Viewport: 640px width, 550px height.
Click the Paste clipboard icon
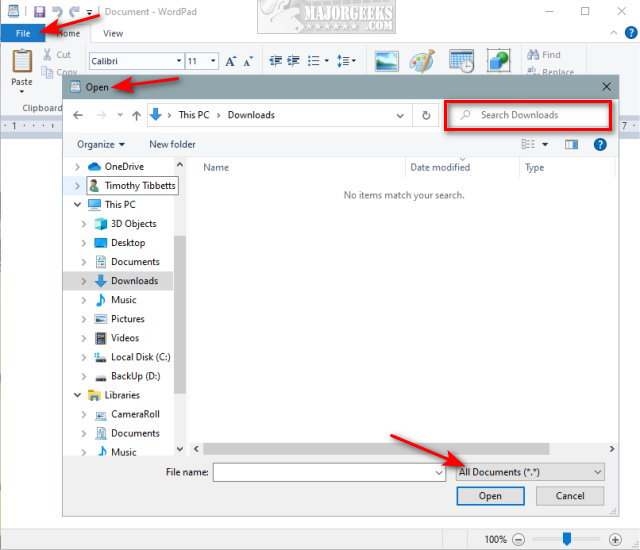pos(22,60)
